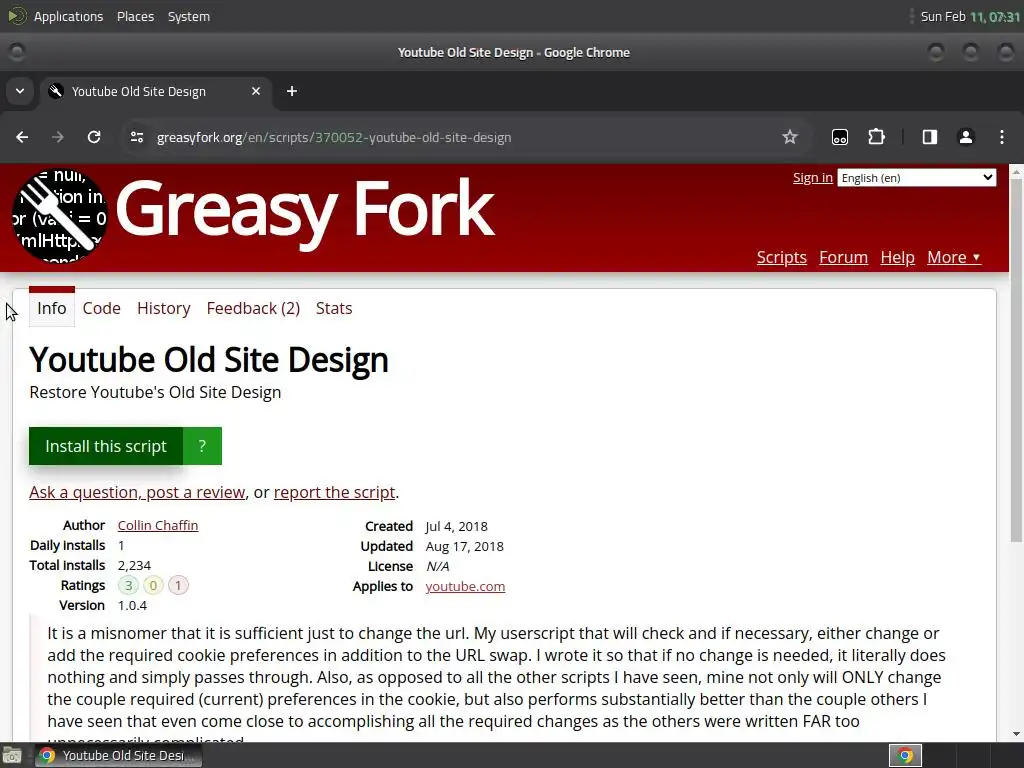
Task: Open the Scripts navigation link
Action: click(782, 257)
